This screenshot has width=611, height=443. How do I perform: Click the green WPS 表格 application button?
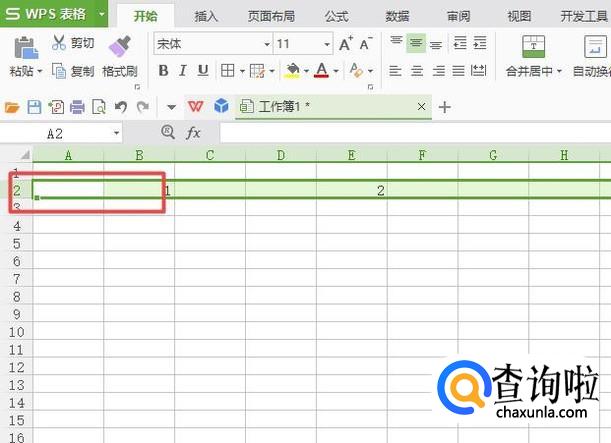[x=48, y=14]
